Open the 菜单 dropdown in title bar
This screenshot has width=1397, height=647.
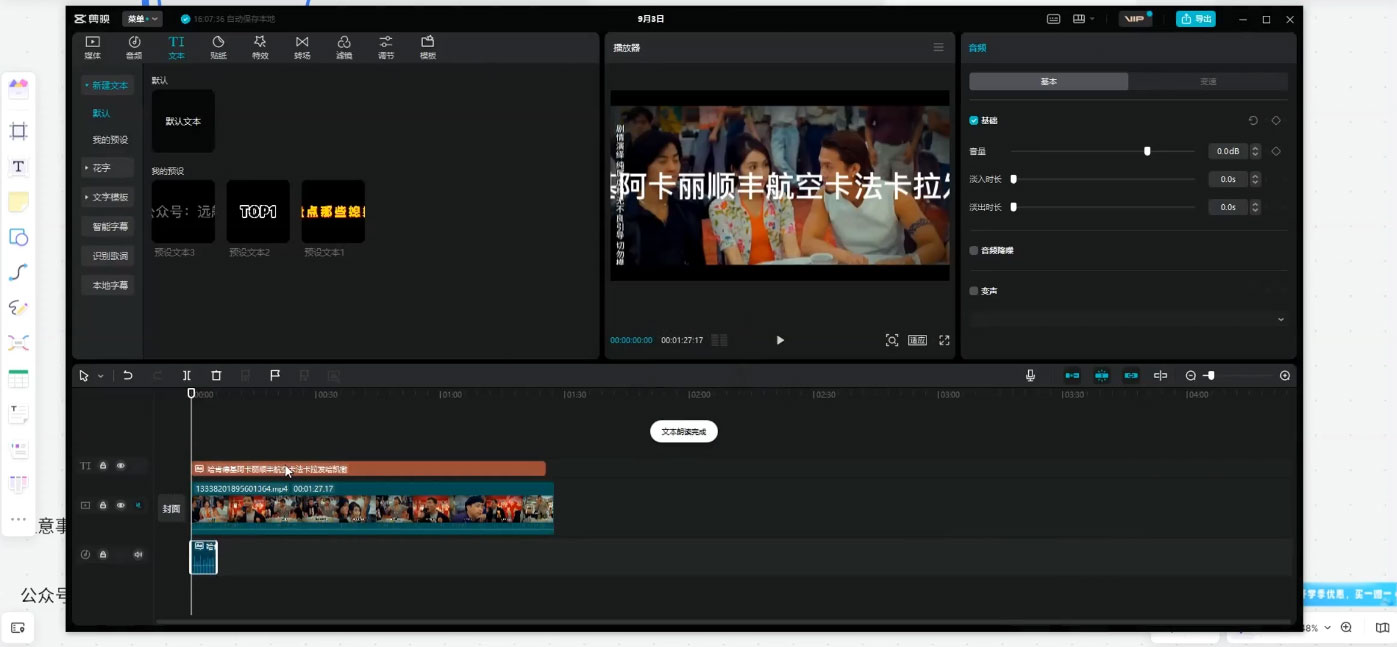click(141, 19)
